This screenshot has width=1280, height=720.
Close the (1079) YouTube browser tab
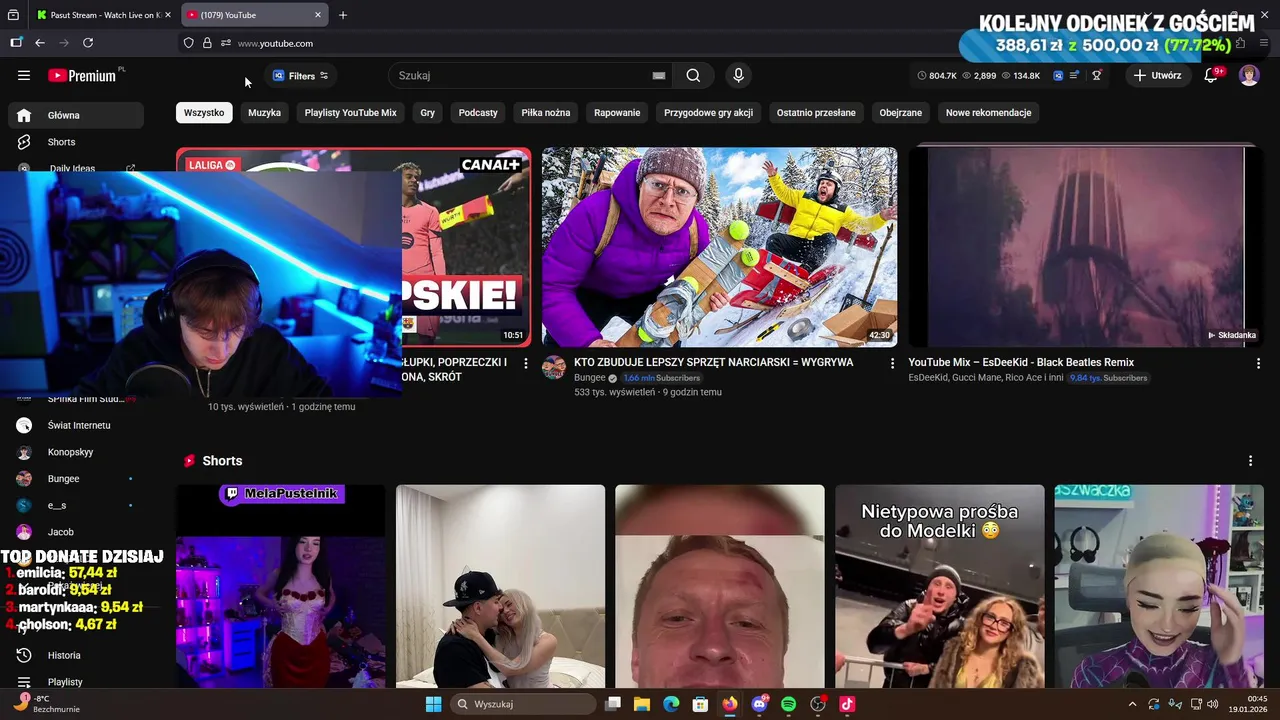tap(318, 15)
